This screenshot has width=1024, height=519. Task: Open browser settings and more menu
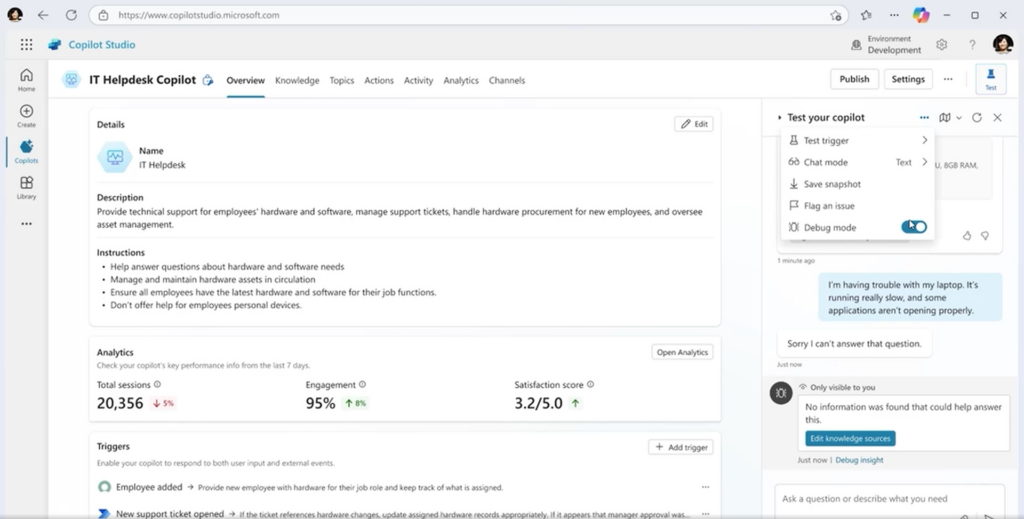pos(894,15)
